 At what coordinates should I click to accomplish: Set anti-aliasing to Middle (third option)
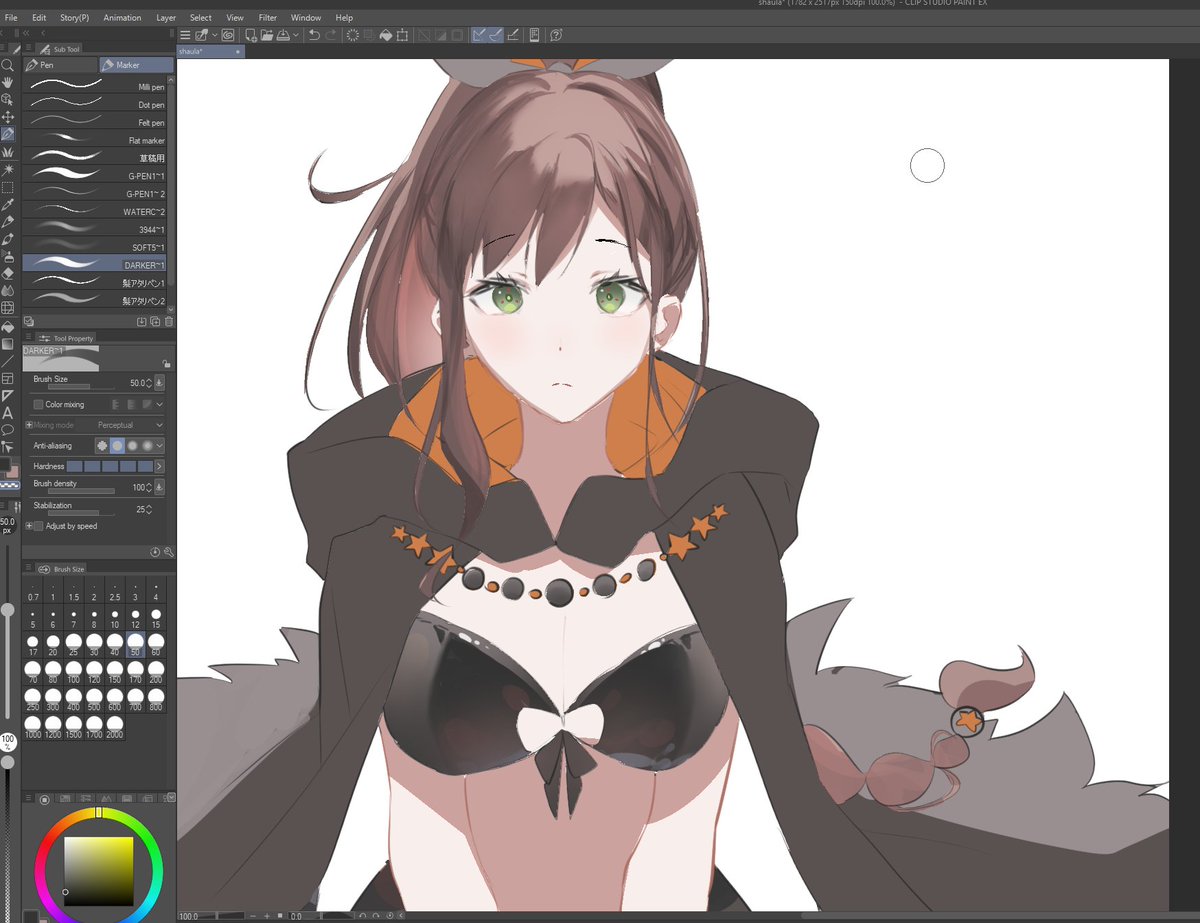(x=132, y=445)
